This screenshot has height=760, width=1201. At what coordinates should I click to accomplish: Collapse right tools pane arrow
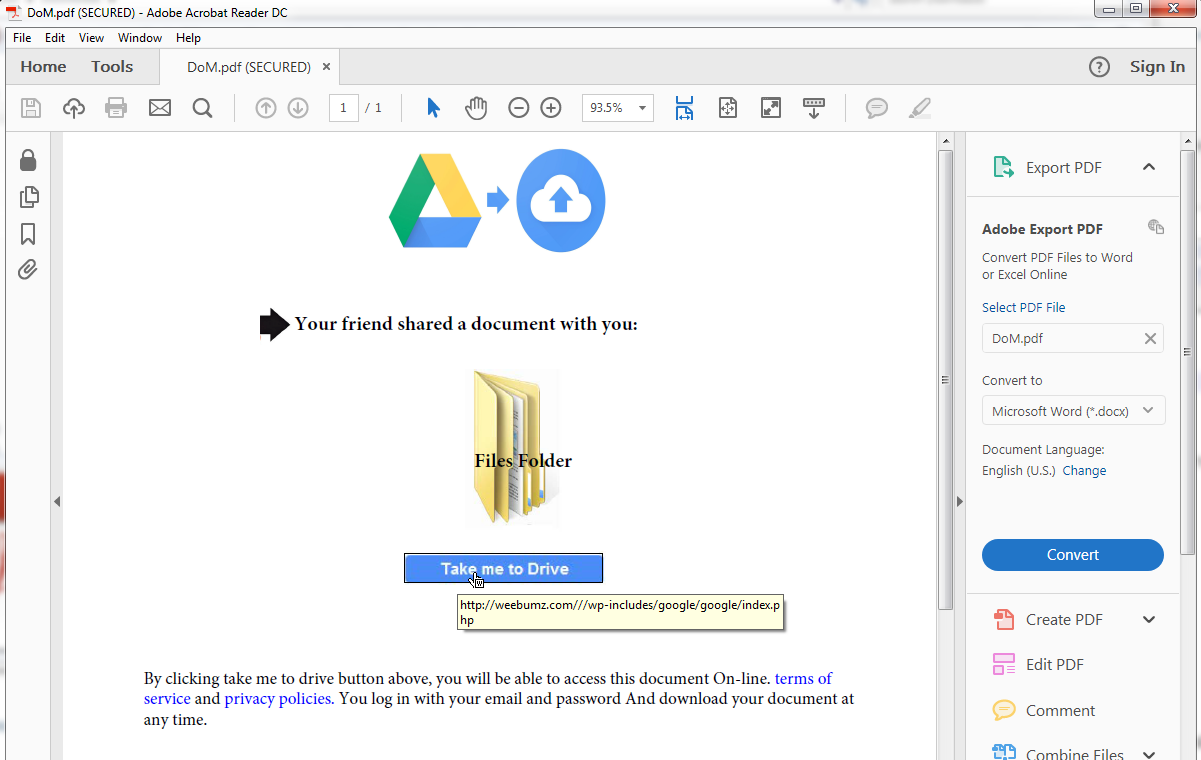click(x=959, y=501)
